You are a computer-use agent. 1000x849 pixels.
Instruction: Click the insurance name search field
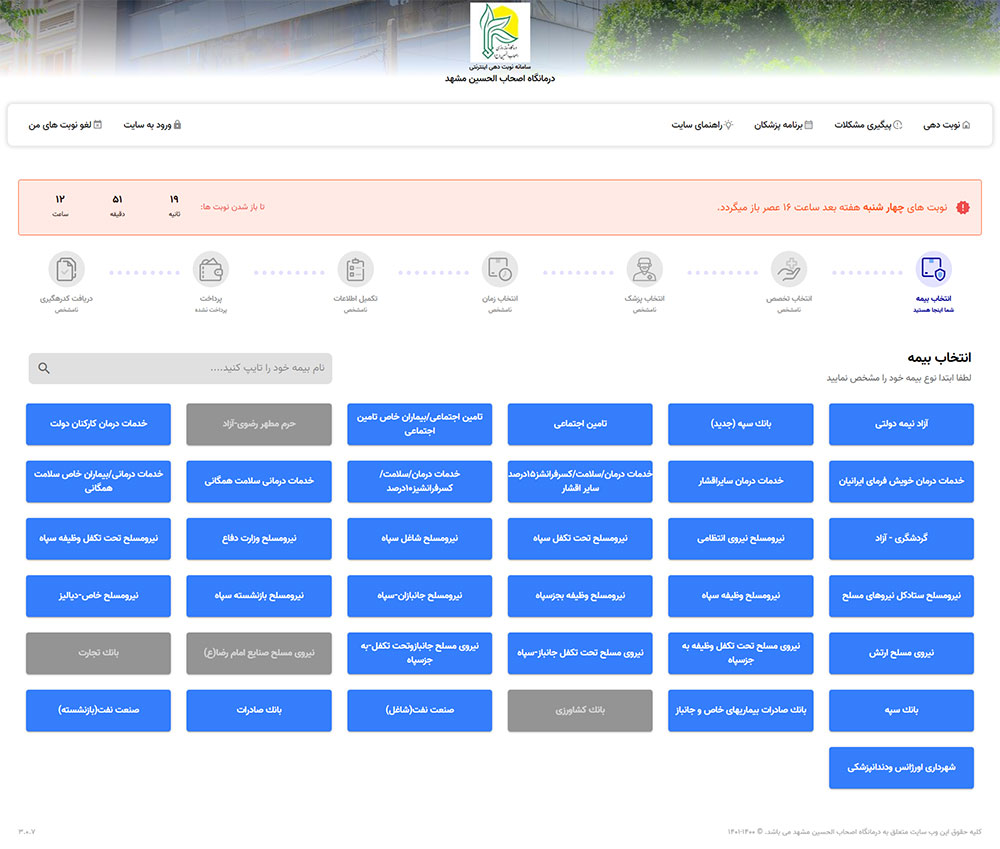point(180,368)
